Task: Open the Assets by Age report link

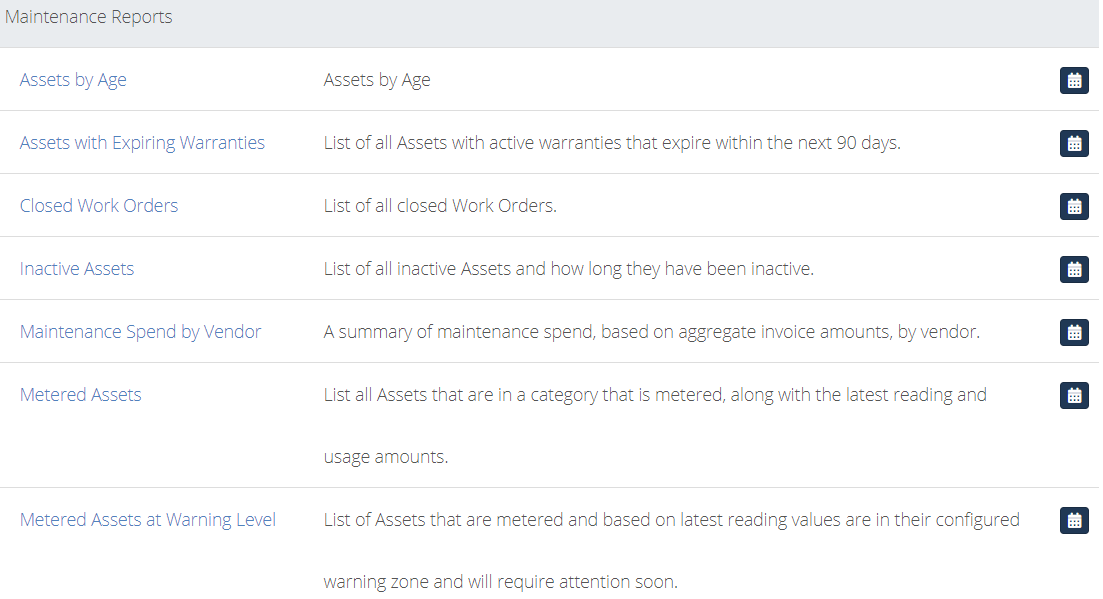Action: click(x=73, y=80)
